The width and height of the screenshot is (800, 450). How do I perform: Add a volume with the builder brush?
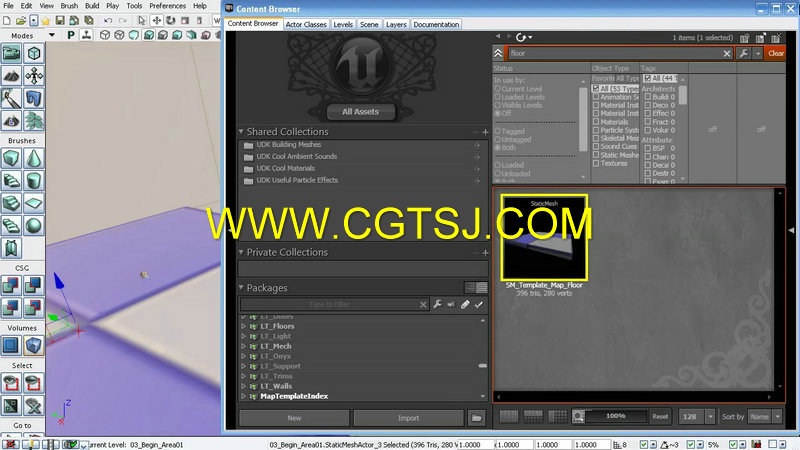point(34,345)
